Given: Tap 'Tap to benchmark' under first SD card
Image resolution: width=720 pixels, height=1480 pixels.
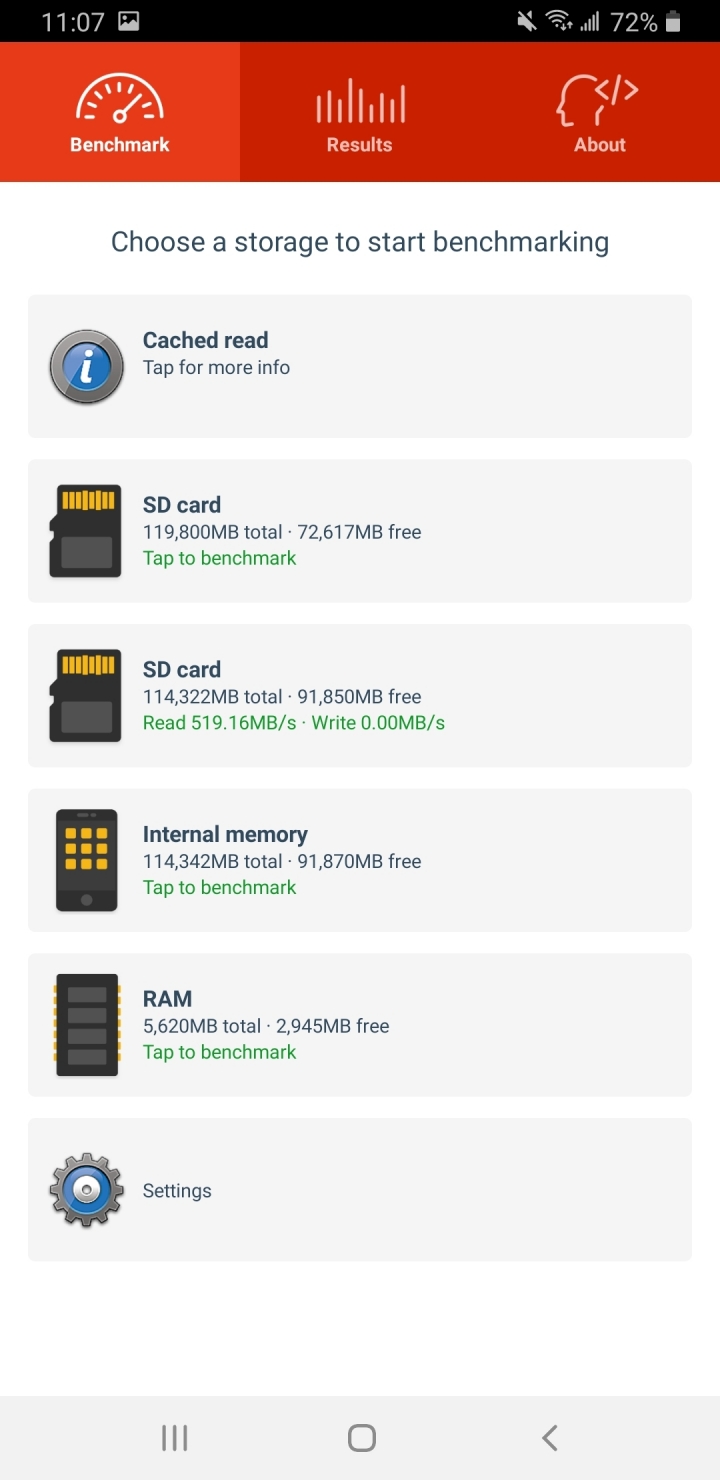Looking at the screenshot, I should pyautogui.click(x=220, y=558).
